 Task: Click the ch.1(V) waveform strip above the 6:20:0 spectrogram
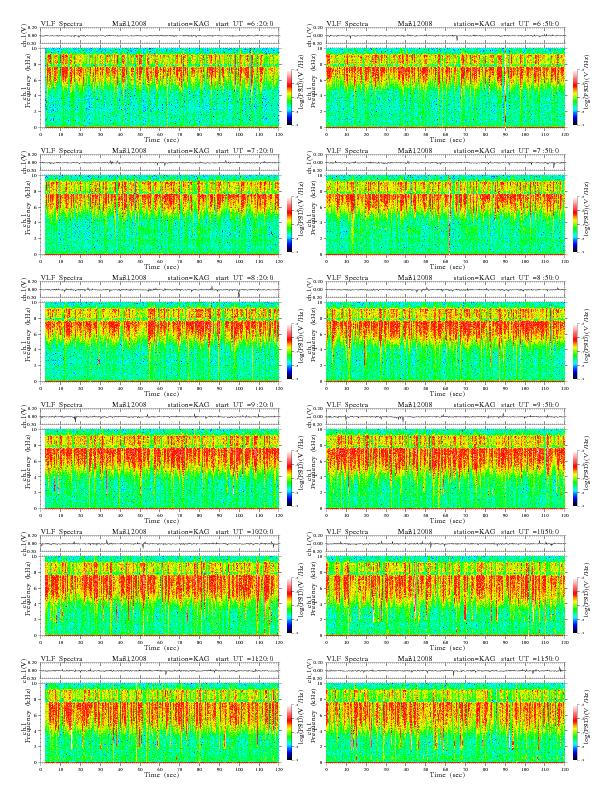pos(160,36)
